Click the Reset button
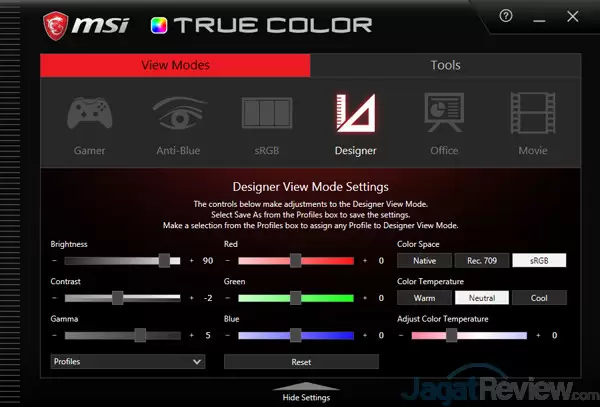 (x=301, y=362)
